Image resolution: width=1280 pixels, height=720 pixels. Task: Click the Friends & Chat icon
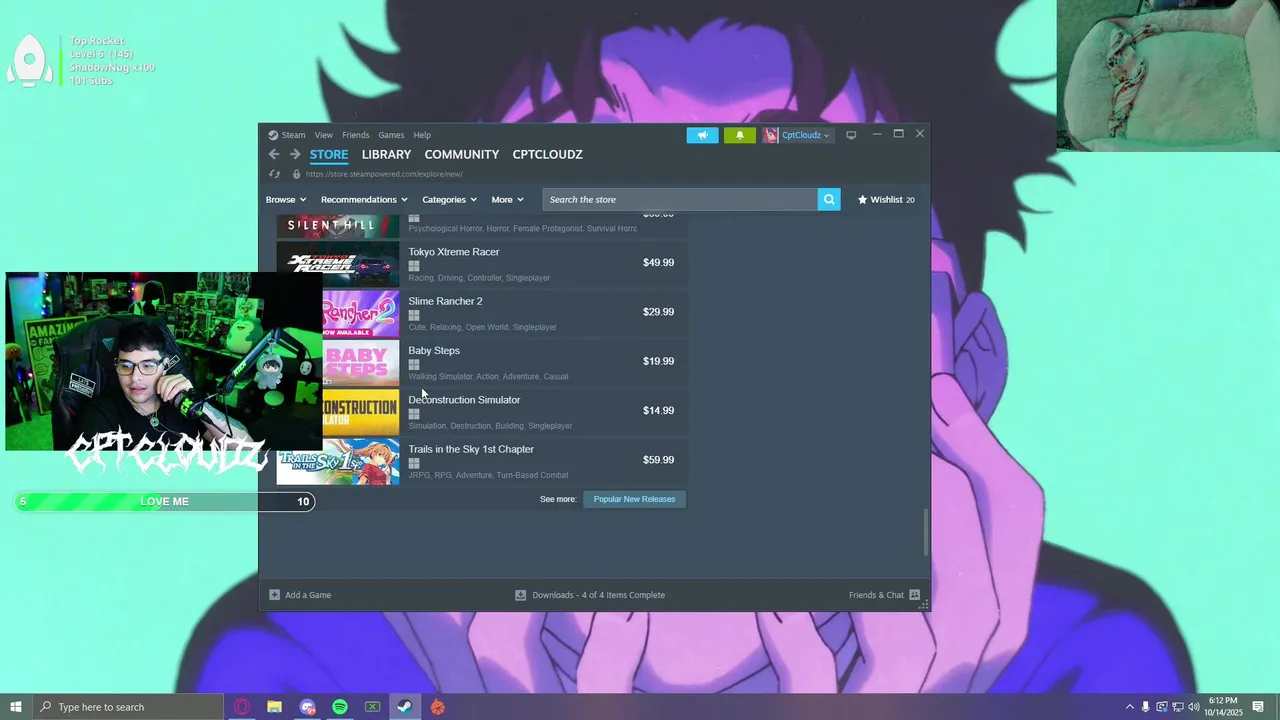pyautogui.click(x=914, y=595)
